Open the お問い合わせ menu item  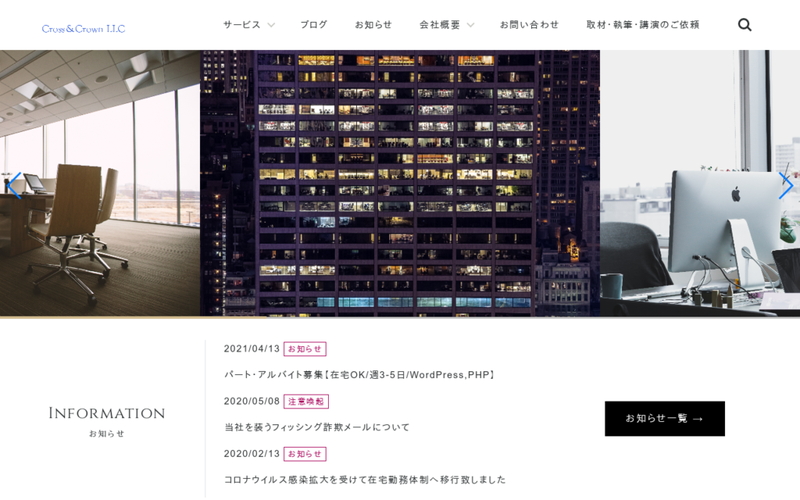pyautogui.click(x=529, y=24)
